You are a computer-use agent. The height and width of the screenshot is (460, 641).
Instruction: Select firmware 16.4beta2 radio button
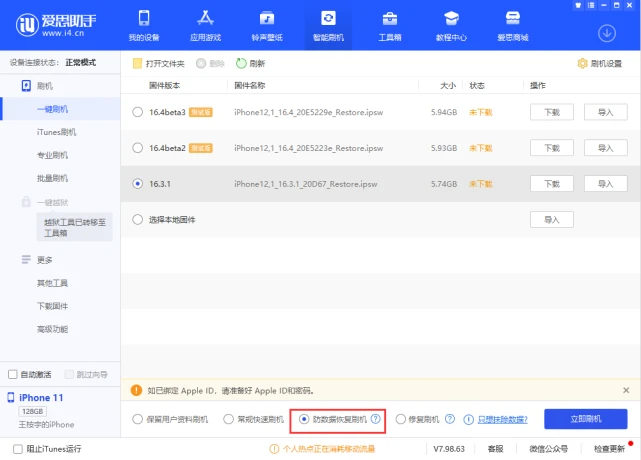(138, 148)
